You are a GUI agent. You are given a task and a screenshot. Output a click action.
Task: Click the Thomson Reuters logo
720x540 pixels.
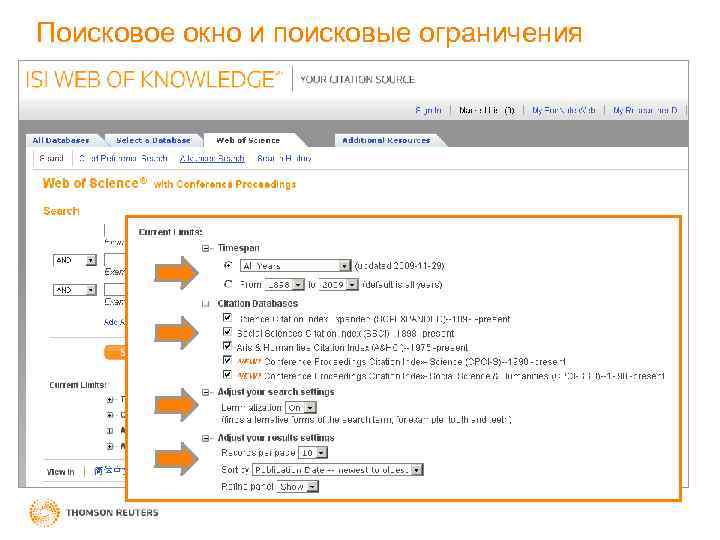(94, 512)
